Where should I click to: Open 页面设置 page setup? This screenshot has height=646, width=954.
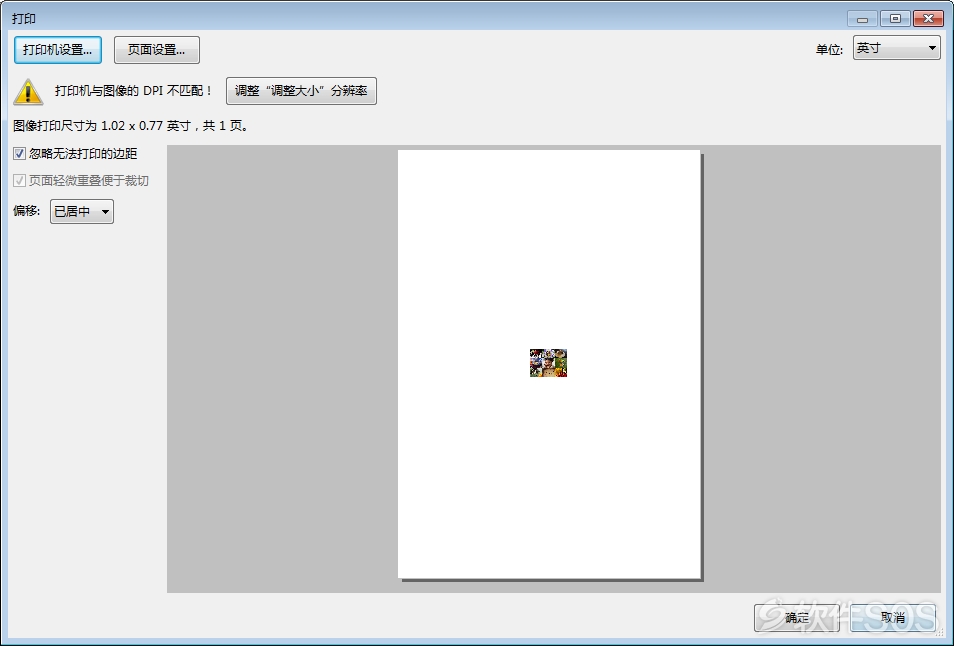click(x=156, y=50)
